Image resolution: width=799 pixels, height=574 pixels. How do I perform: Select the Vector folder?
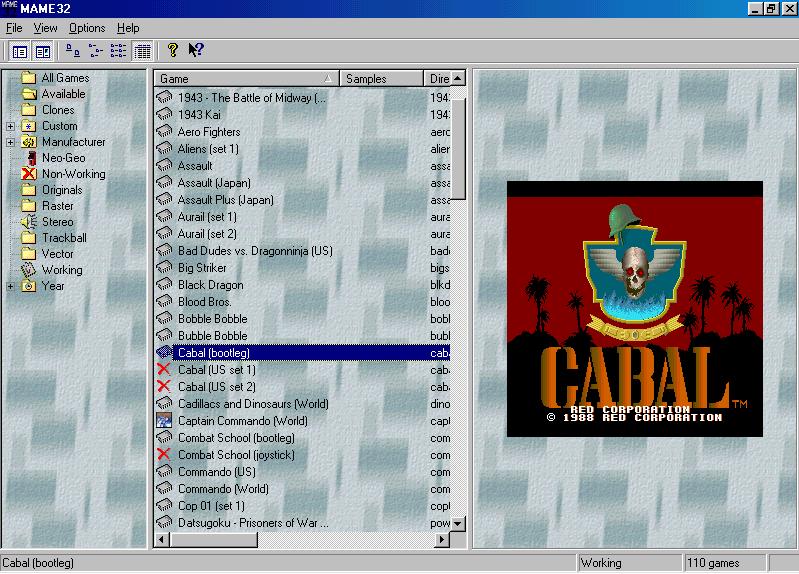(57, 254)
